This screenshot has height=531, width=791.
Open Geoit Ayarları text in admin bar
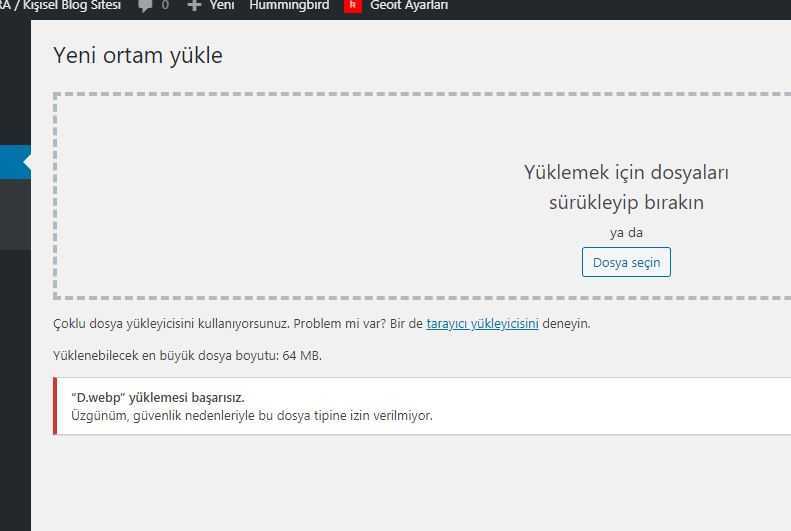click(409, 6)
